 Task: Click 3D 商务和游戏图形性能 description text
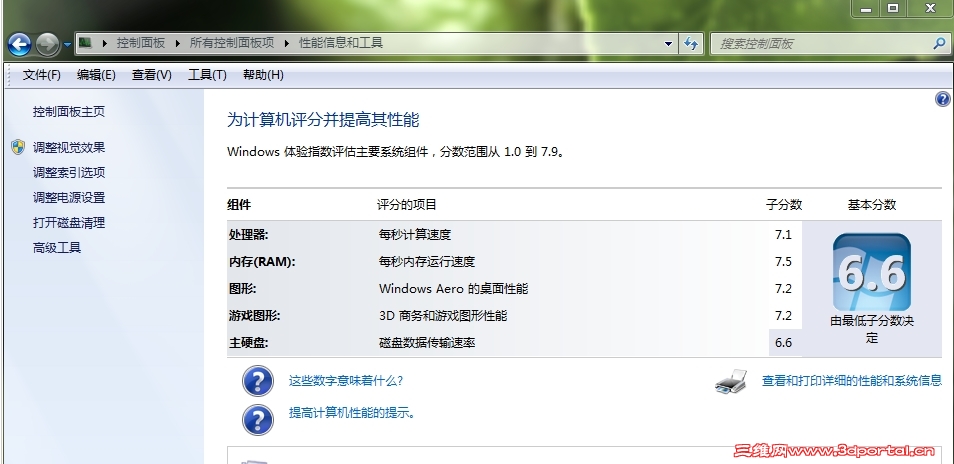[443, 316]
